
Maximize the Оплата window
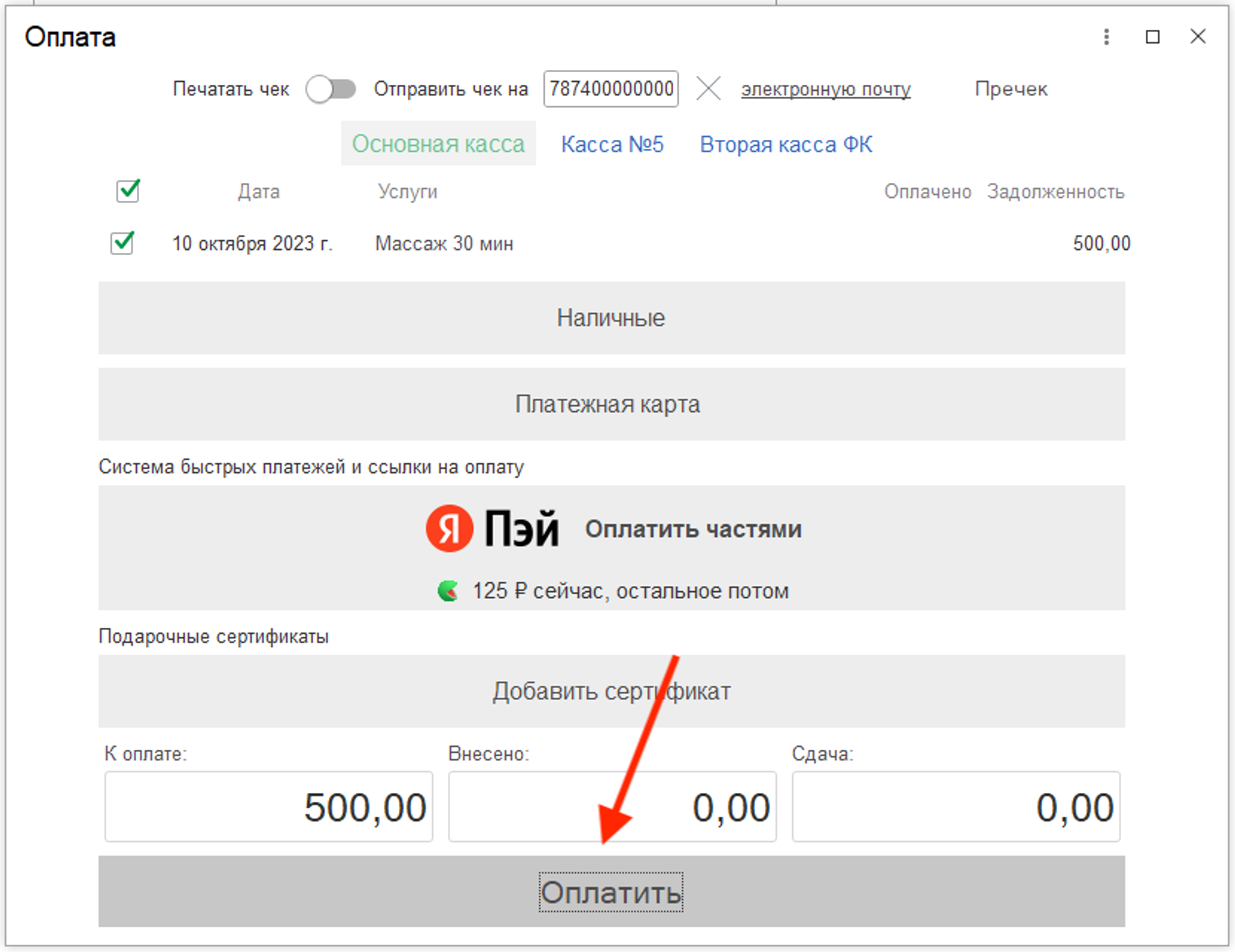(1152, 36)
